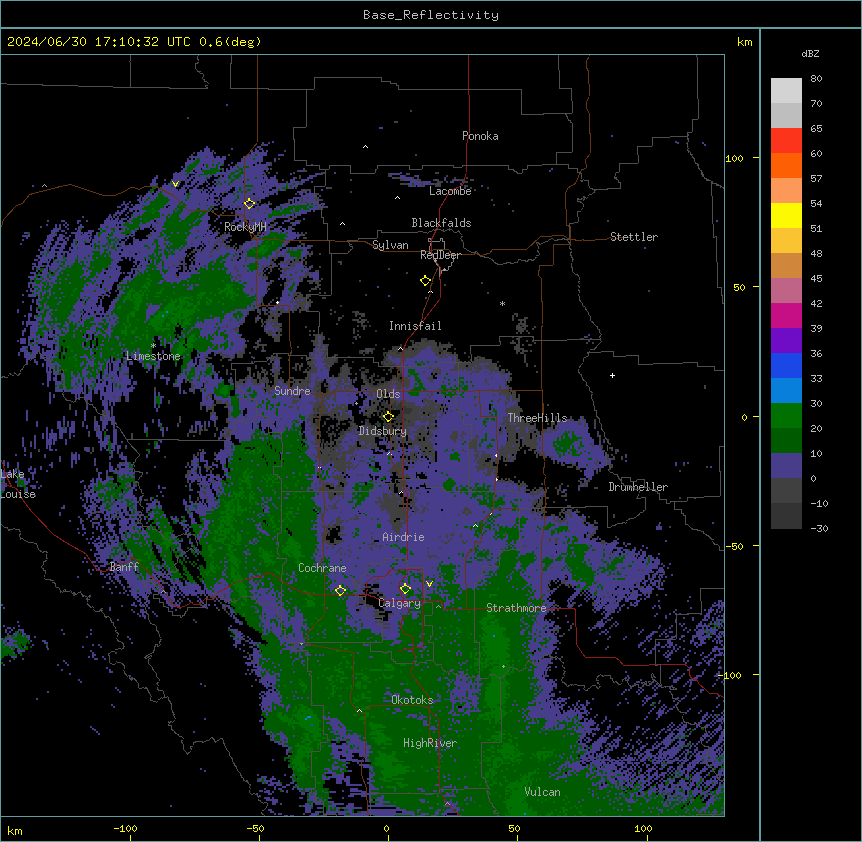Click the yellow diamond marker below Cochrane
Screen dimensions: 862x842
pos(340,590)
